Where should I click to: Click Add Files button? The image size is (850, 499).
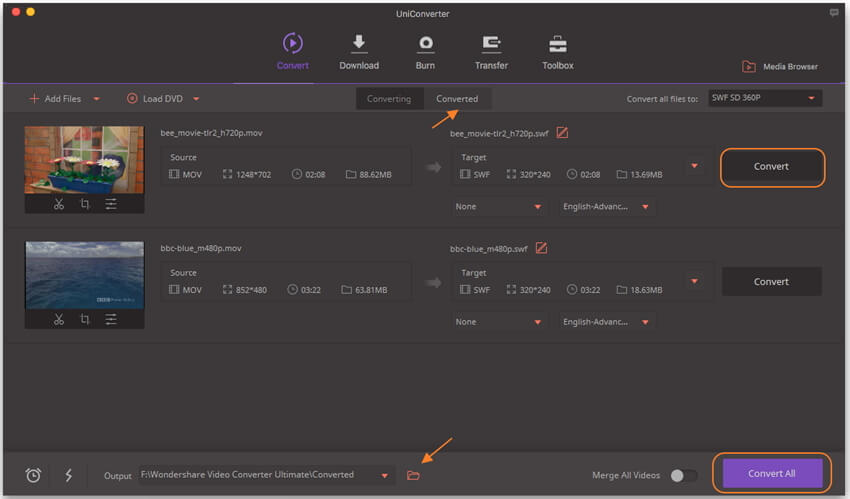pyautogui.click(x=55, y=99)
